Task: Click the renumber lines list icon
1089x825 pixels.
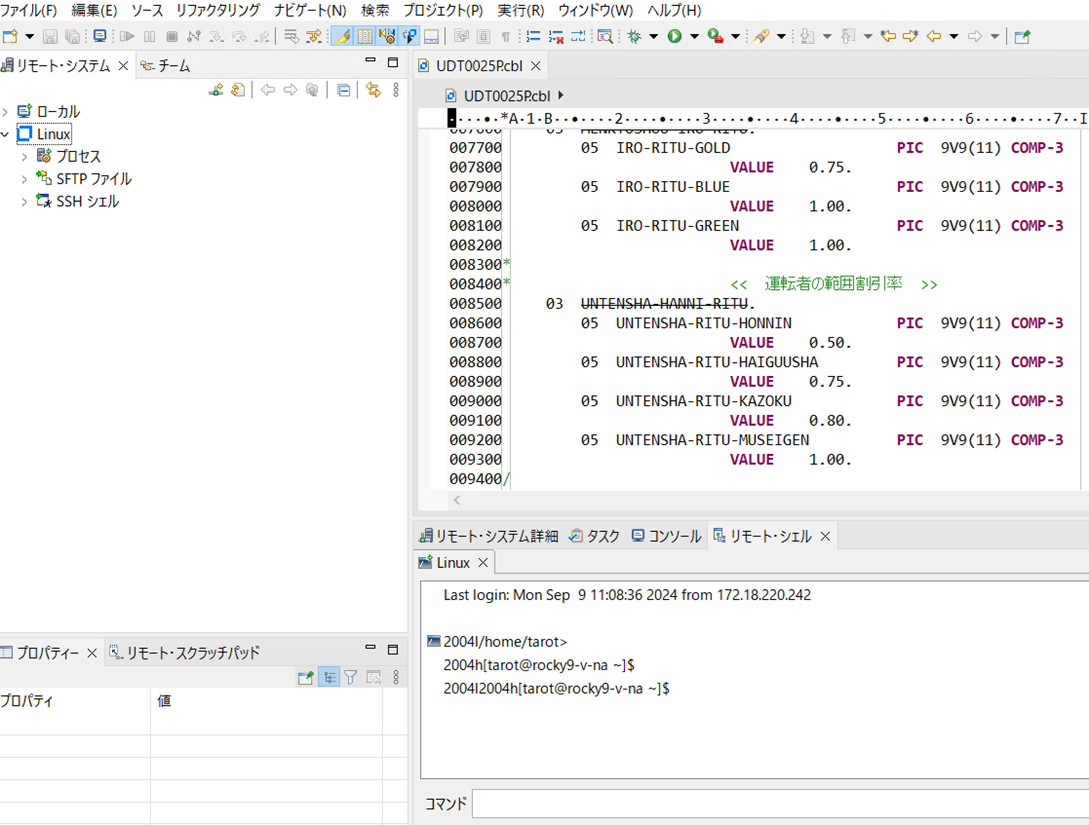Action: [x=533, y=36]
